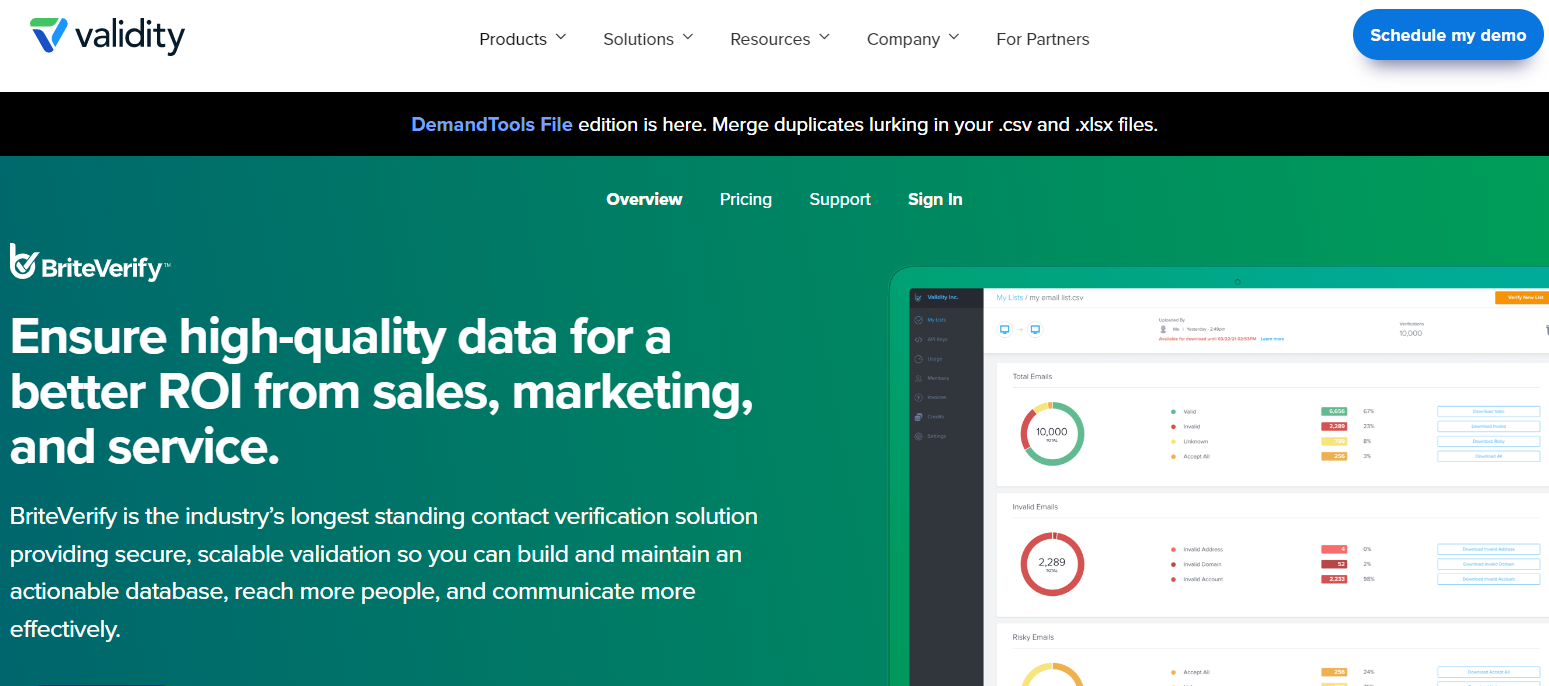Click the yellow dot beside Unknown

1173,441
